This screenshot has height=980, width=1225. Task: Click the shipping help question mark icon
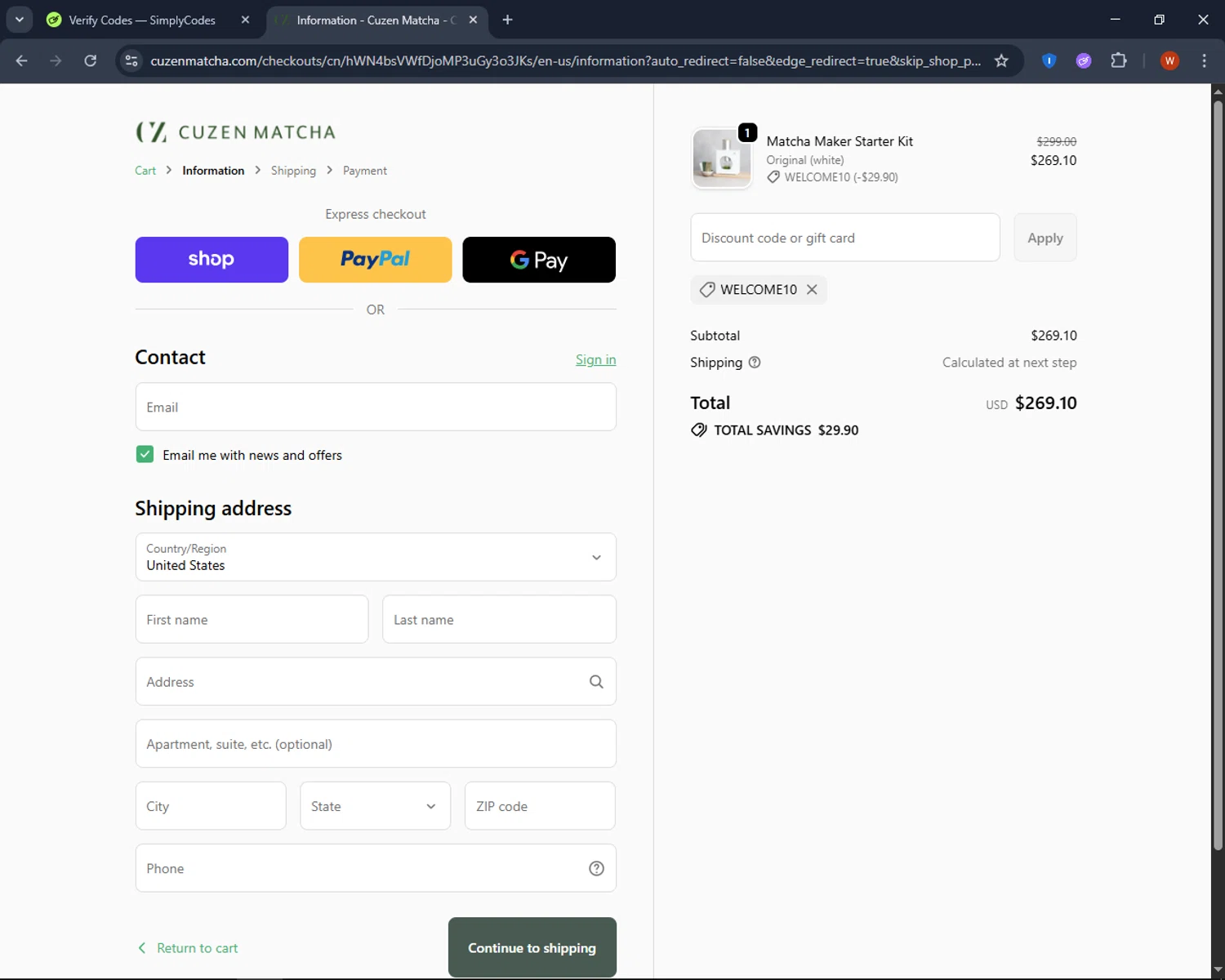click(755, 363)
